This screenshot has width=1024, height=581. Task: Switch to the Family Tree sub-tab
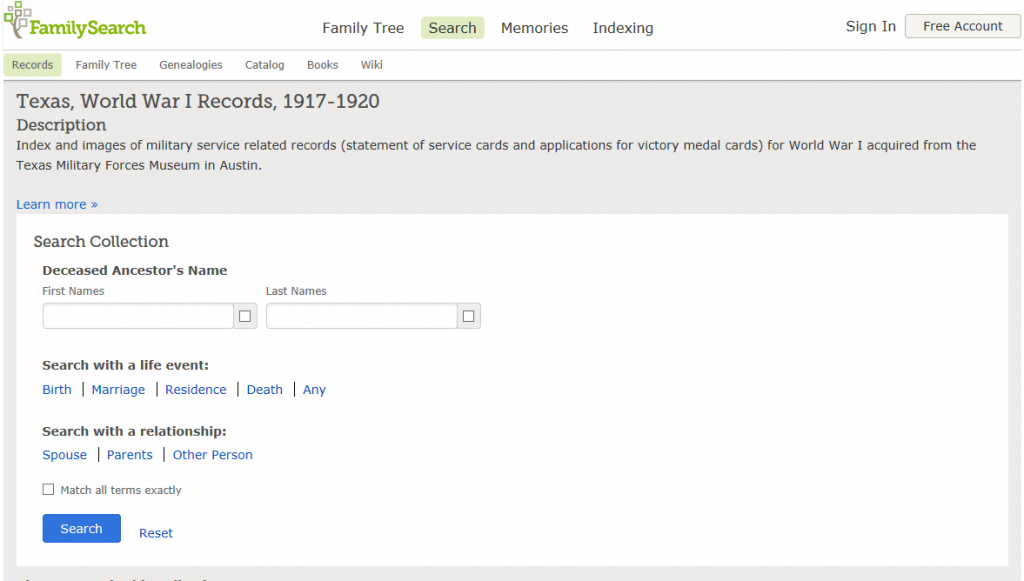[106, 65]
